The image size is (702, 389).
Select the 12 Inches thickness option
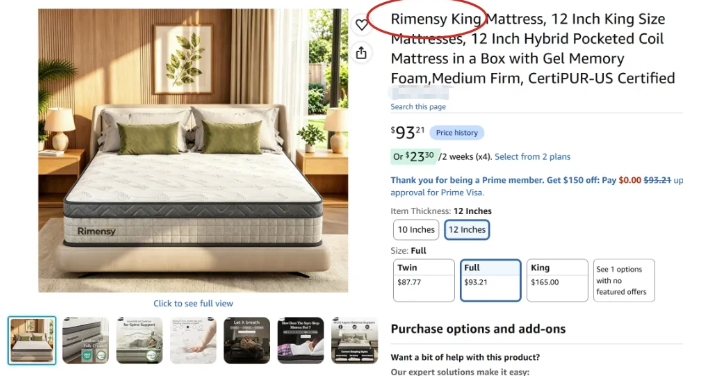coord(467,230)
